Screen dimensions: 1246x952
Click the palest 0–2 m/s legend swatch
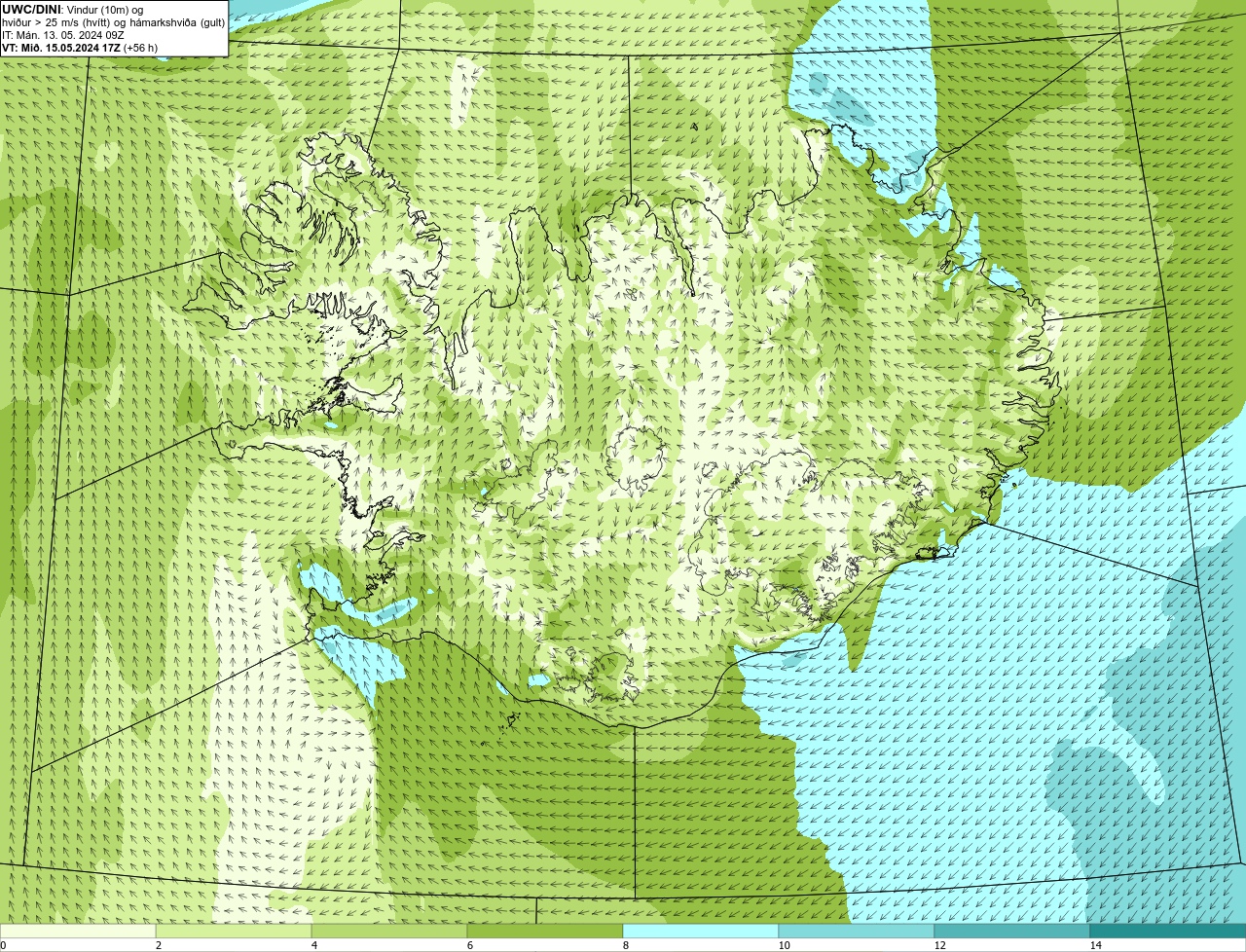78,931
